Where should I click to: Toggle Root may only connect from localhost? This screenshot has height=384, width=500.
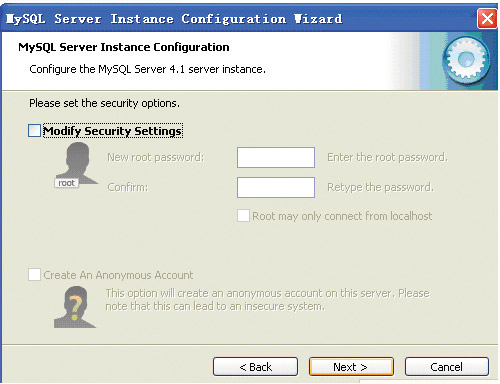click(243, 216)
